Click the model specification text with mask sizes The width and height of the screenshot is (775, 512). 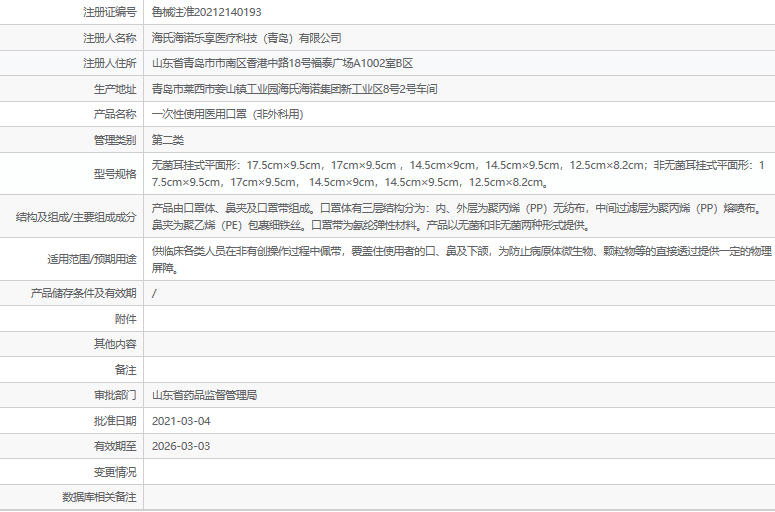(457, 173)
